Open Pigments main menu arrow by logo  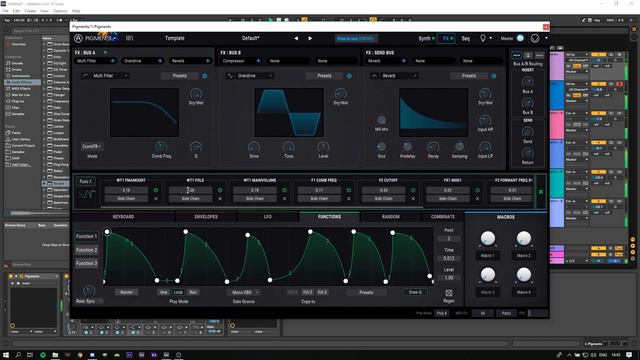click(116, 38)
